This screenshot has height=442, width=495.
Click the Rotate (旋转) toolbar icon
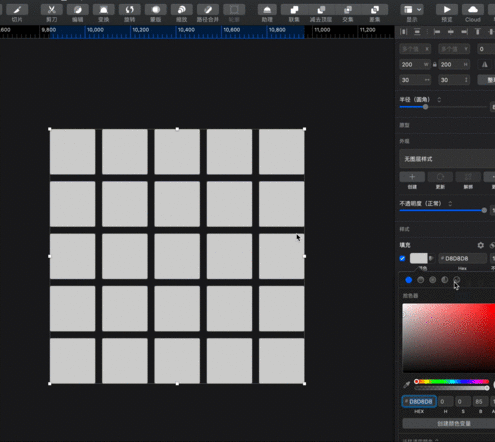129,10
